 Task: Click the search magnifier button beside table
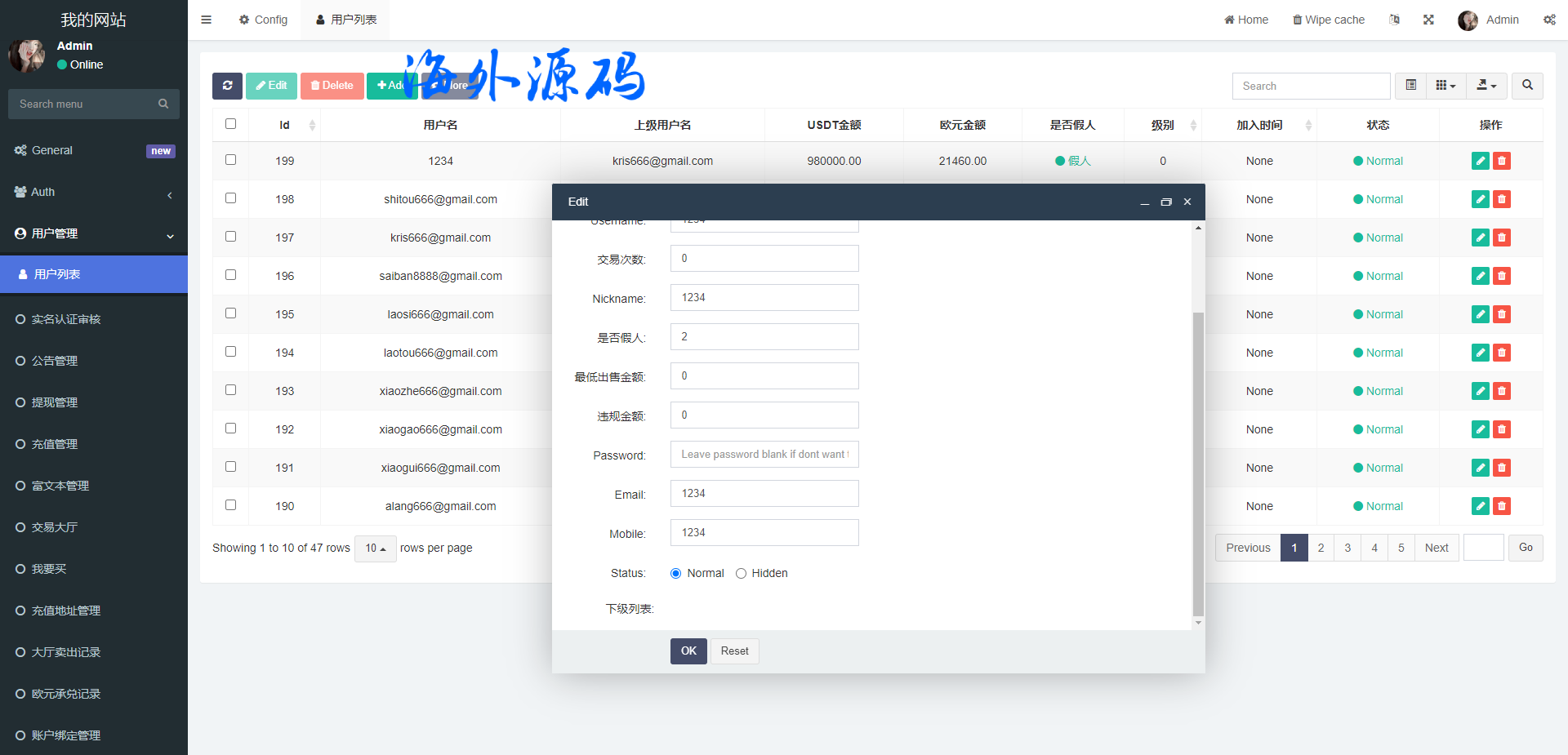pyautogui.click(x=1526, y=86)
